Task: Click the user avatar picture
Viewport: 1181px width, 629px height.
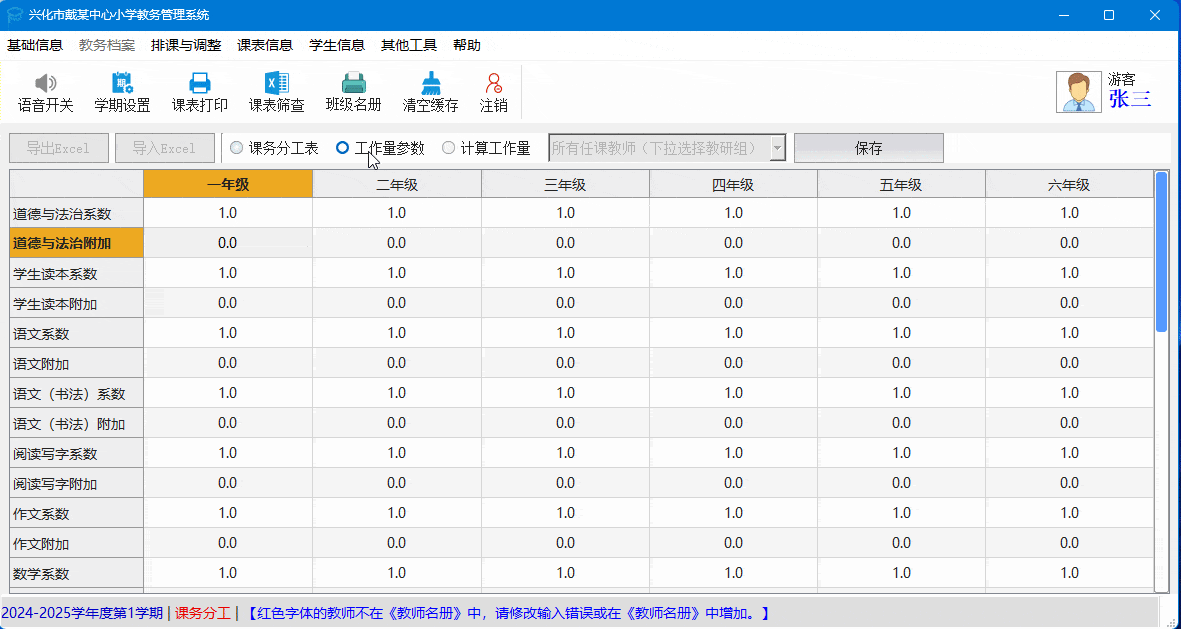Action: point(1079,92)
